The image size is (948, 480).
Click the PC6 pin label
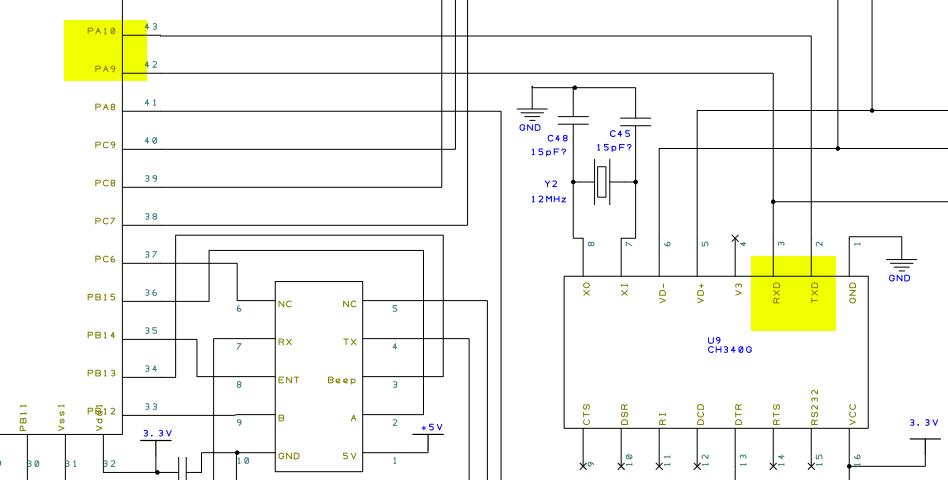tap(105, 259)
